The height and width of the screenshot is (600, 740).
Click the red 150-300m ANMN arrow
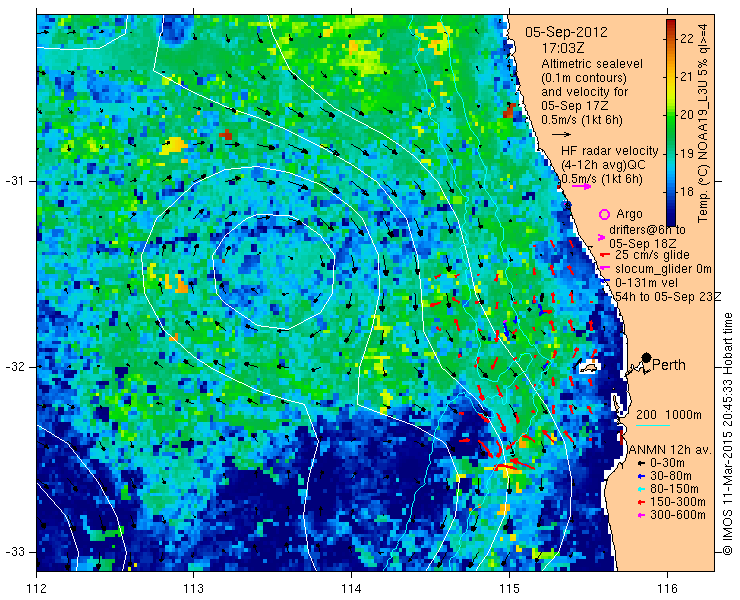[641, 502]
